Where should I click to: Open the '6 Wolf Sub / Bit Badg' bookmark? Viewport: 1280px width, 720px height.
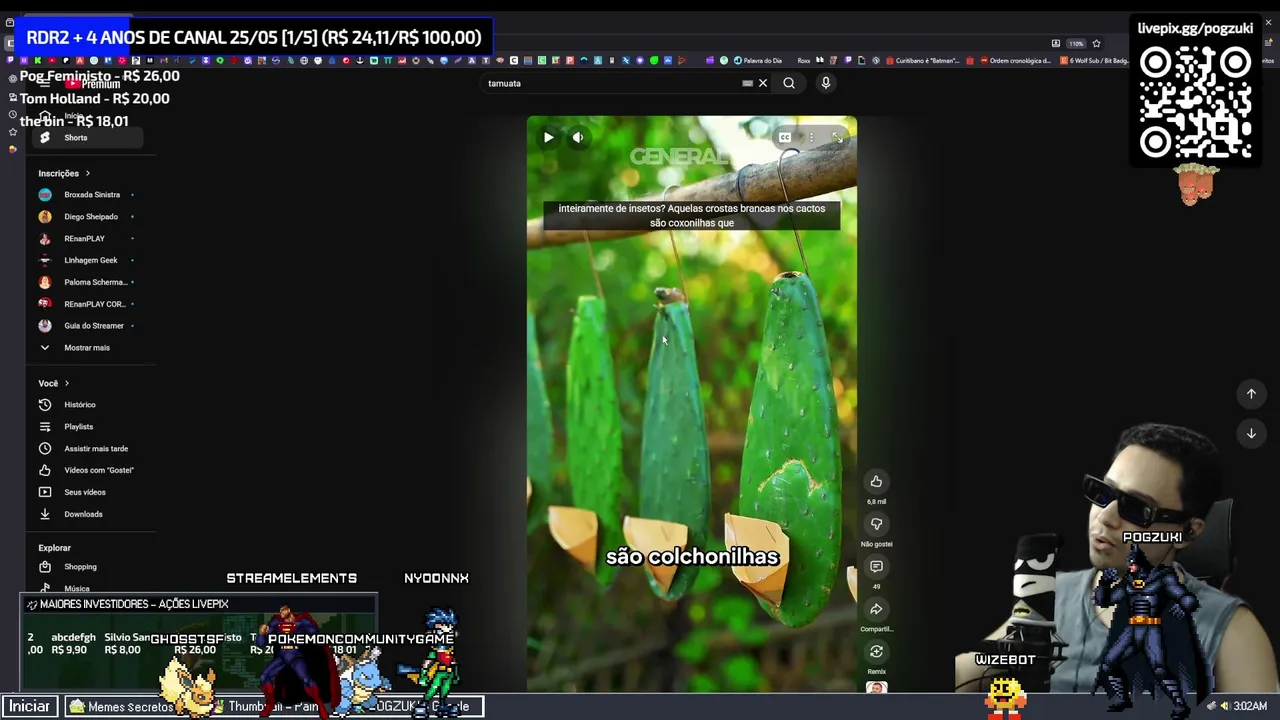[1096, 60]
